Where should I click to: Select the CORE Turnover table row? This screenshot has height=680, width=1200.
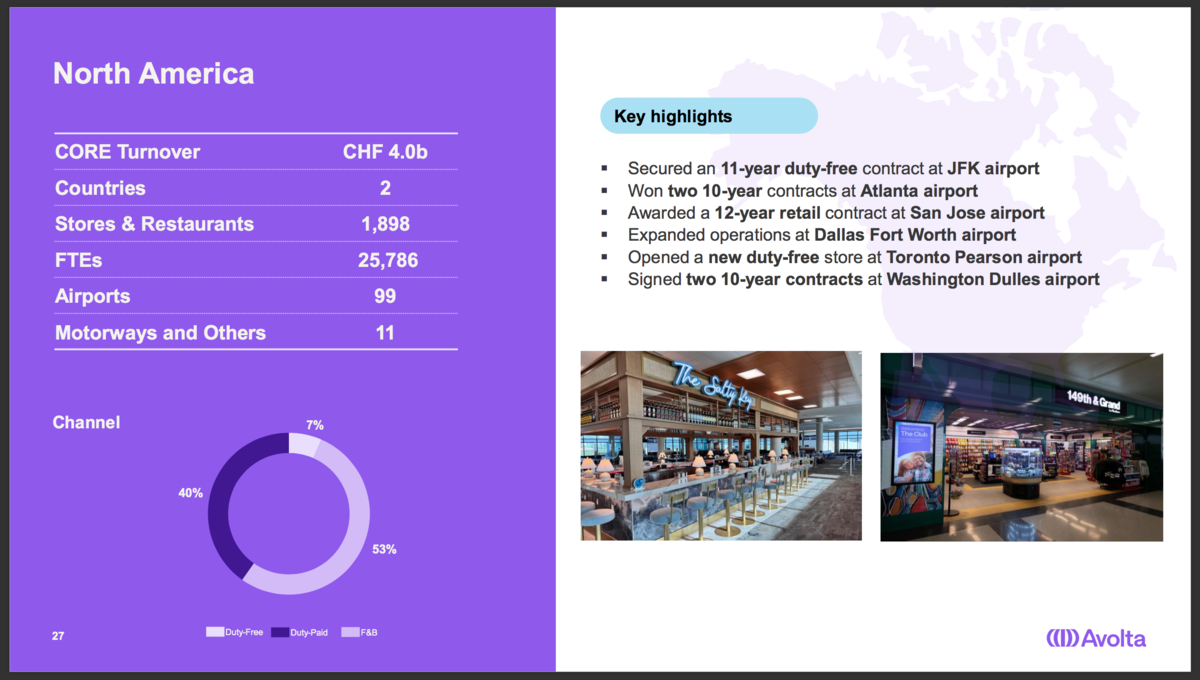[255, 152]
